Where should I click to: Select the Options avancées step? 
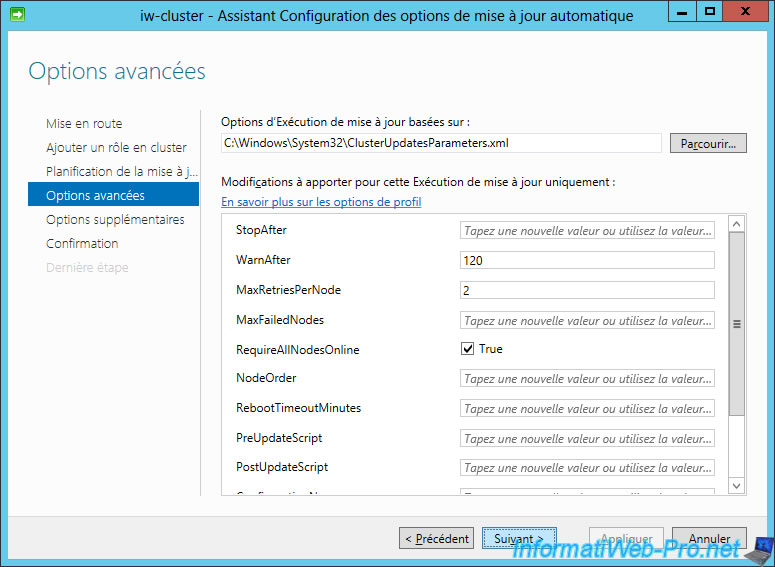pyautogui.click(x=114, y=194)
